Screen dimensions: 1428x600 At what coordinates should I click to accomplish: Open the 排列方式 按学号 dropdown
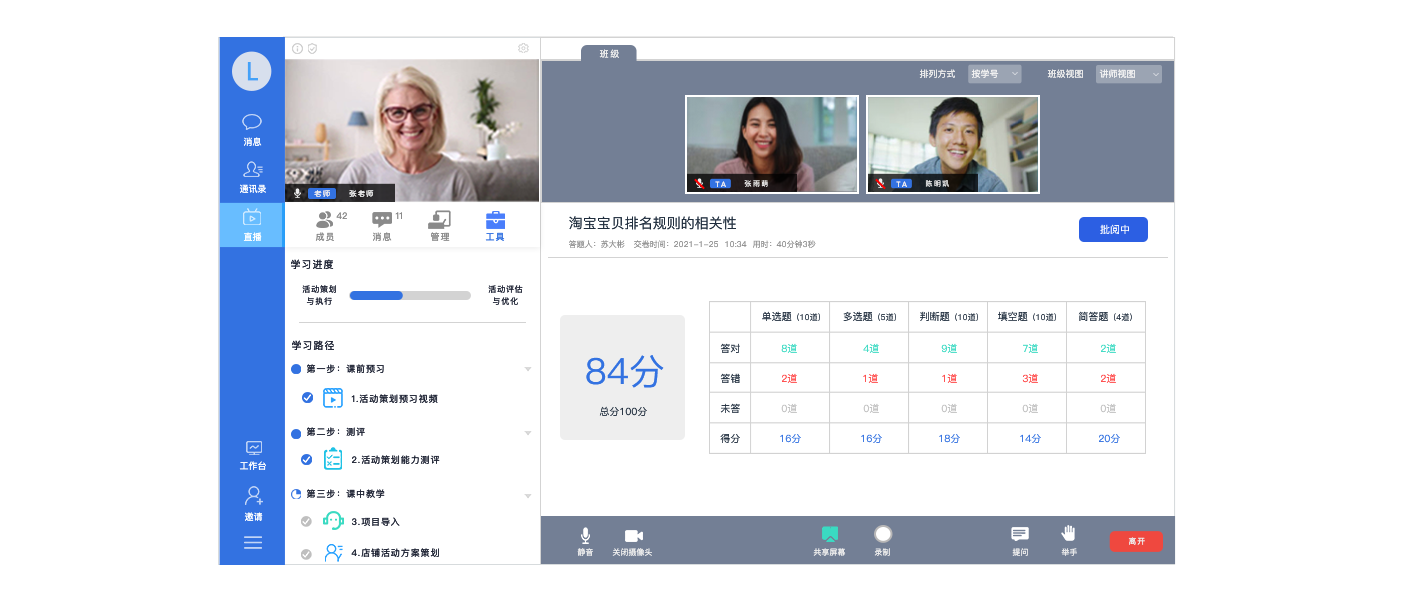(994, 74)
